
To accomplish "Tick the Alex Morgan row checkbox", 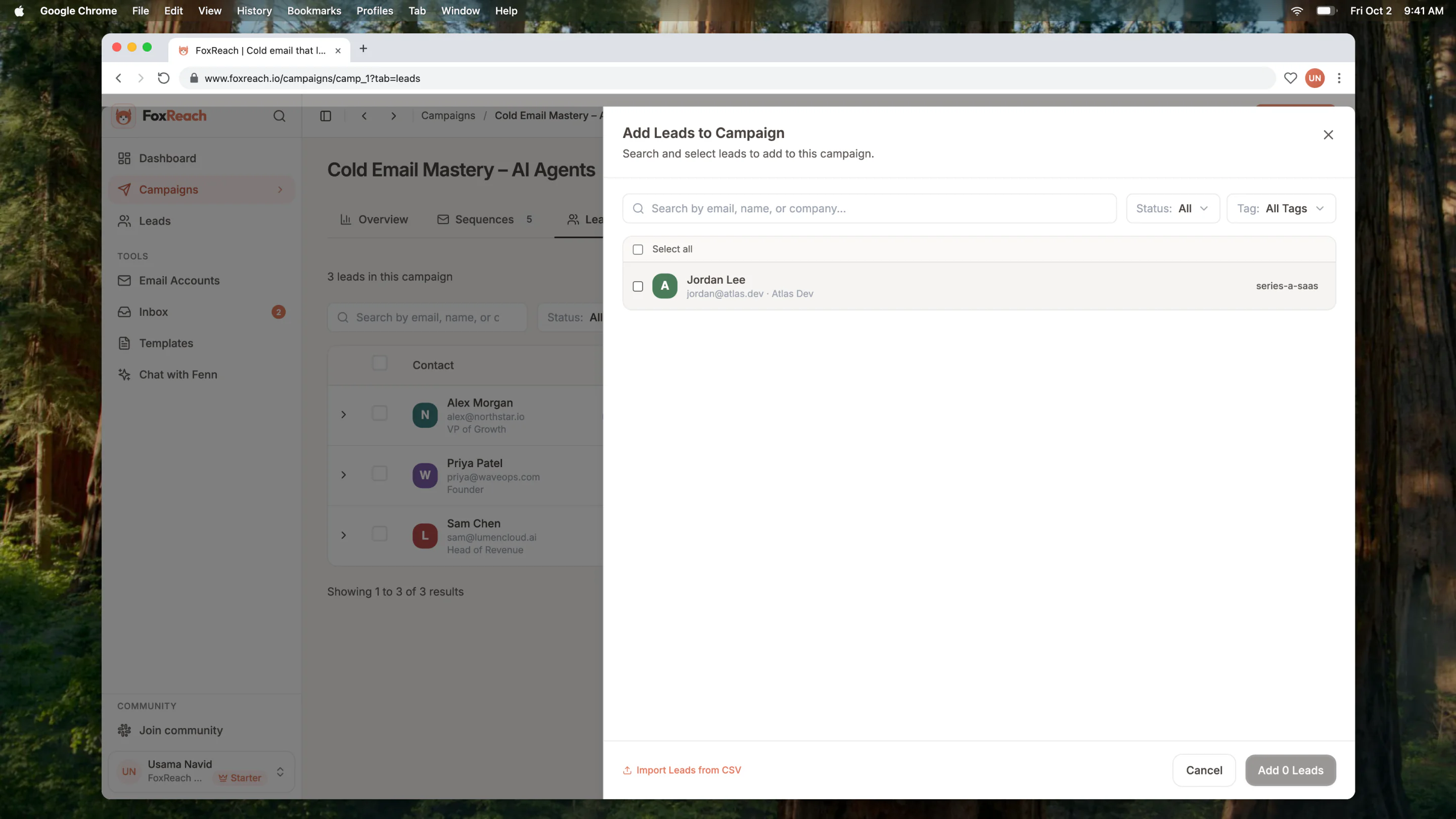I will point(380,414).
